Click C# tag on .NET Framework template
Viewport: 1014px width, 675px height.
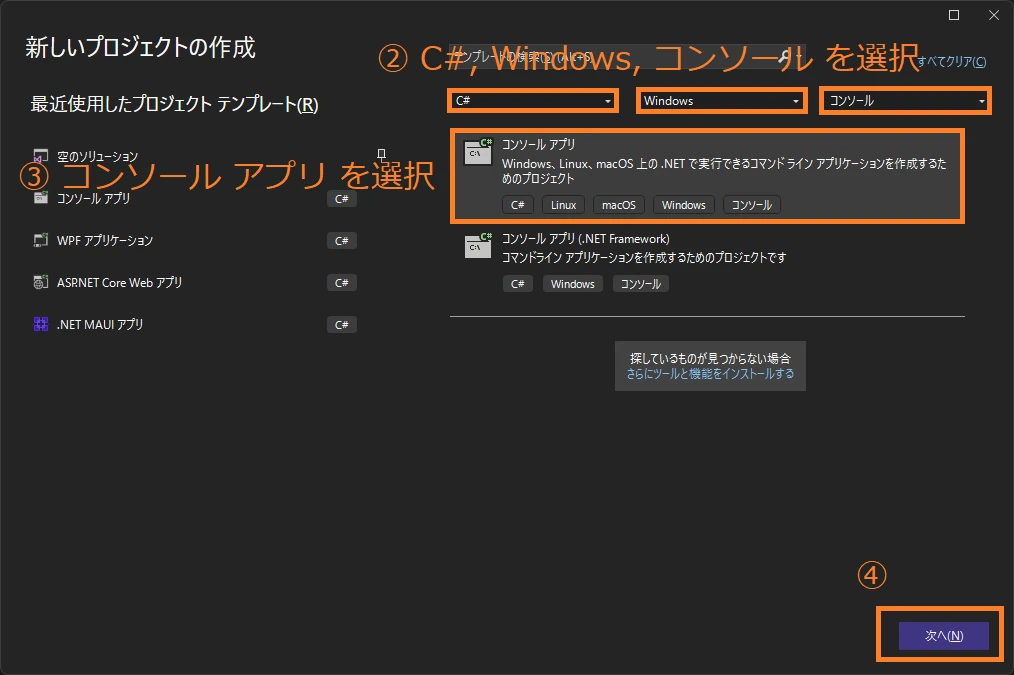coord(517,284)
